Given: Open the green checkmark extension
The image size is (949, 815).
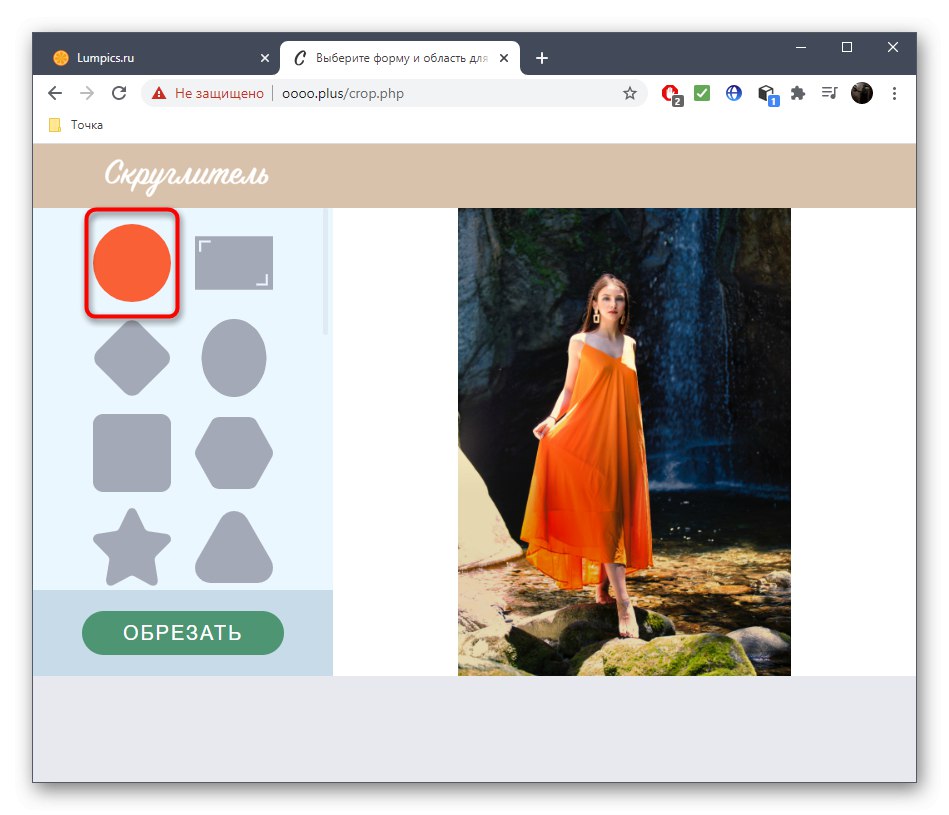Looking at the screenshot, I should 702,93.
